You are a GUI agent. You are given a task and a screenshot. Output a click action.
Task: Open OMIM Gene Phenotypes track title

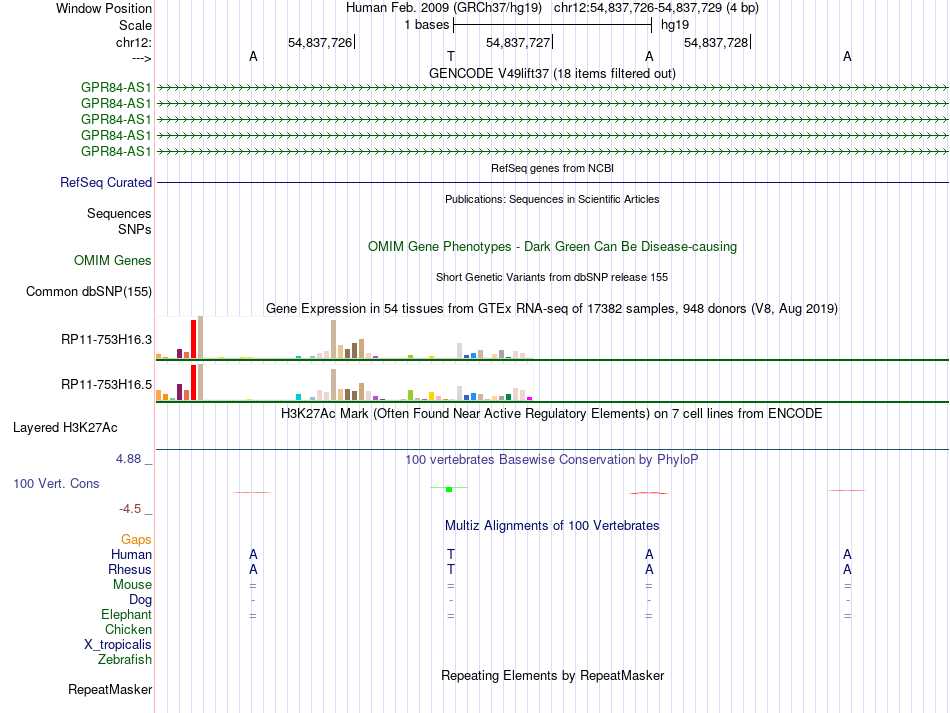pos(552,247)
